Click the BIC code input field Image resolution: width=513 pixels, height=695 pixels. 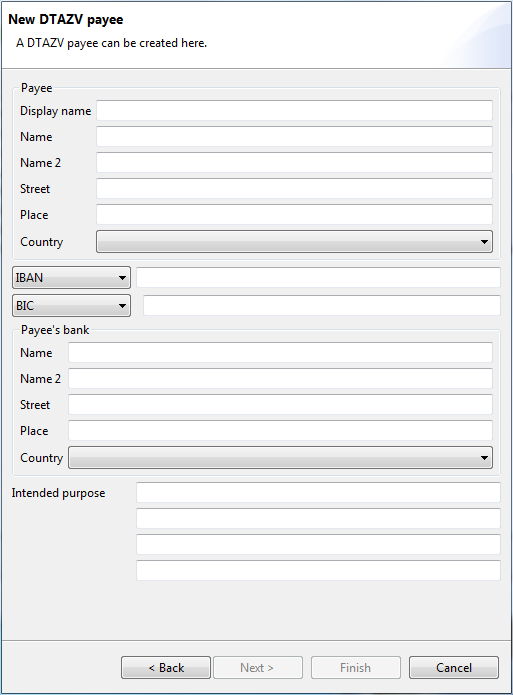pos(322,305)
